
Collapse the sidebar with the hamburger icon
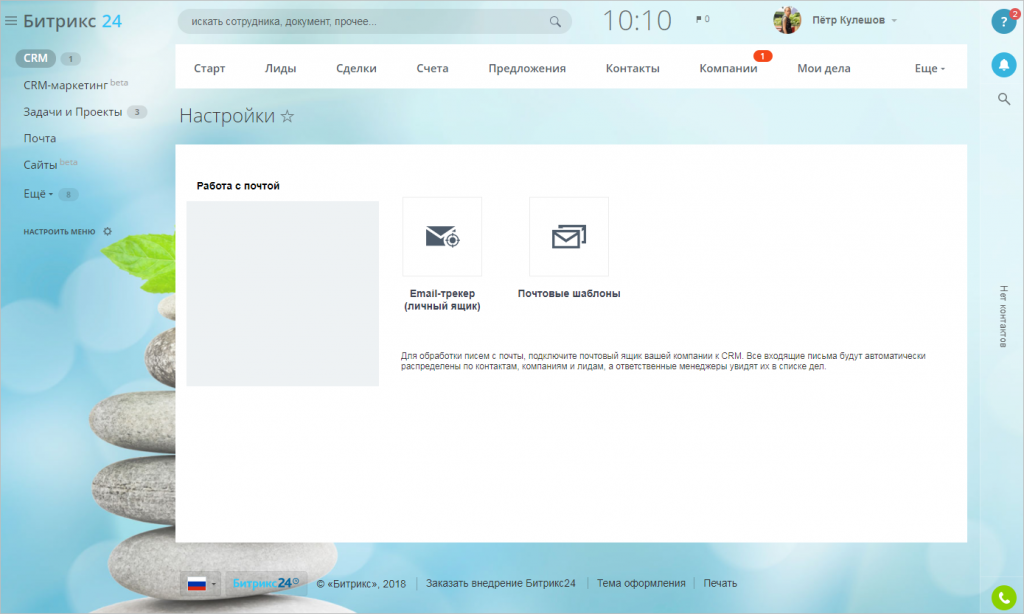[x=10, y=21]
